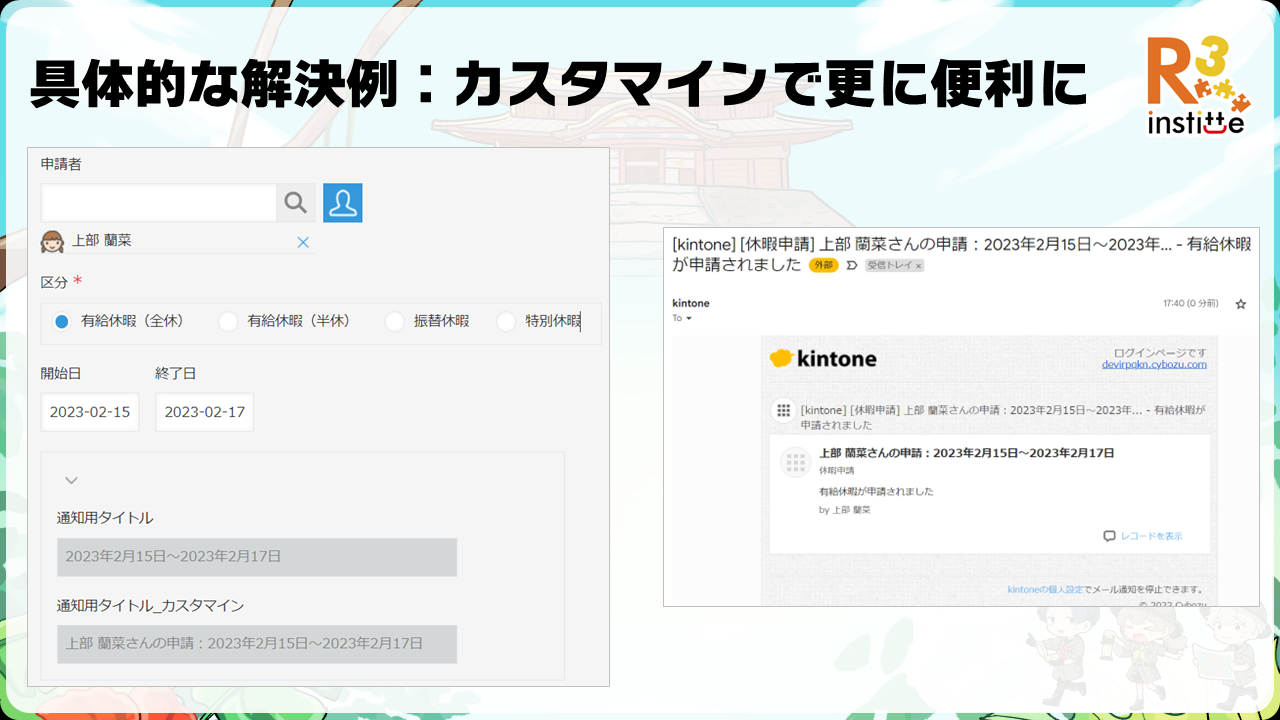
Task: Click the email subject line heading
Action: click(x=961, y=254)
